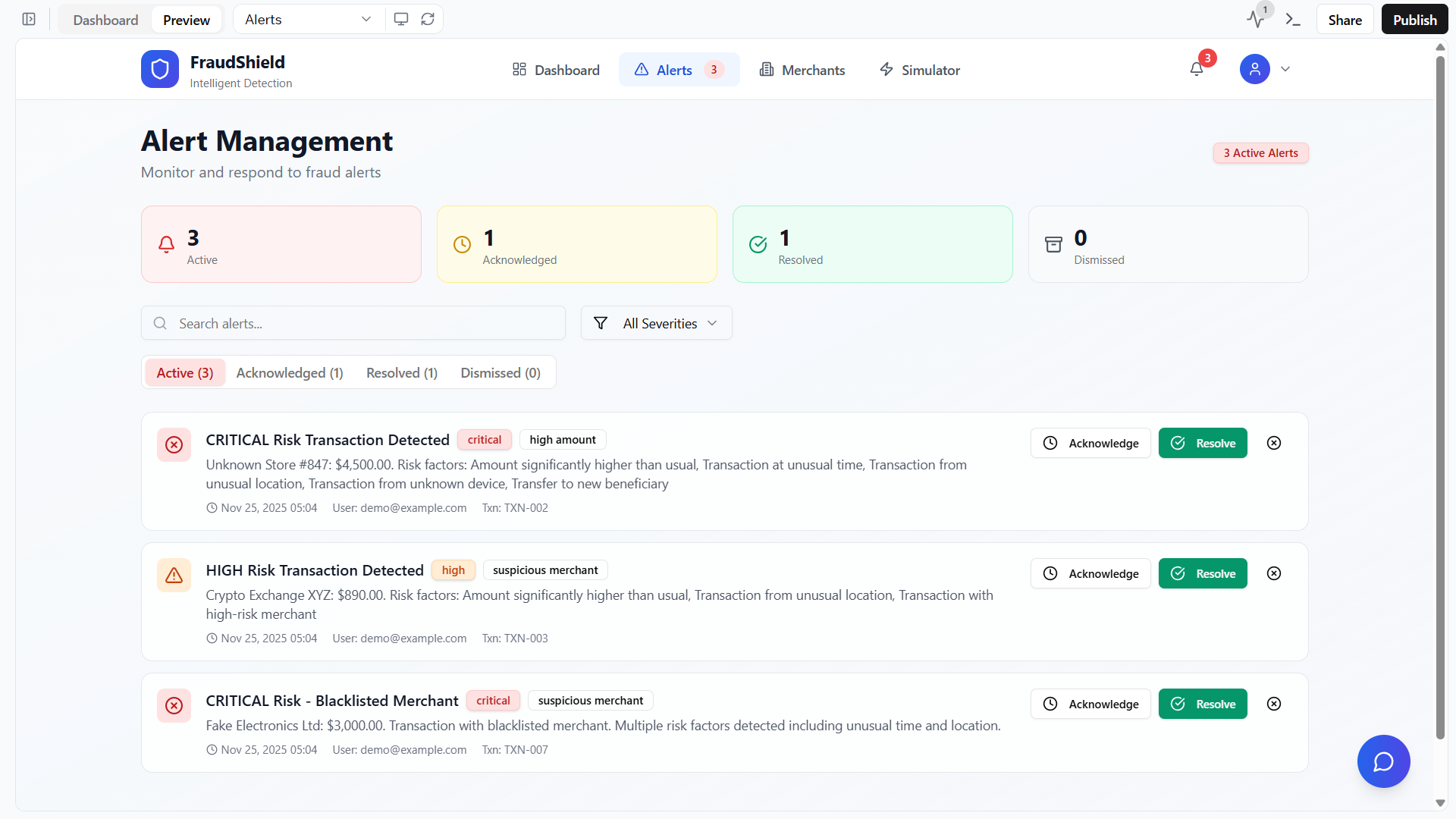Toggle to Dashboard mode in top switcher
1456x819 pixels.
point(105,20)
